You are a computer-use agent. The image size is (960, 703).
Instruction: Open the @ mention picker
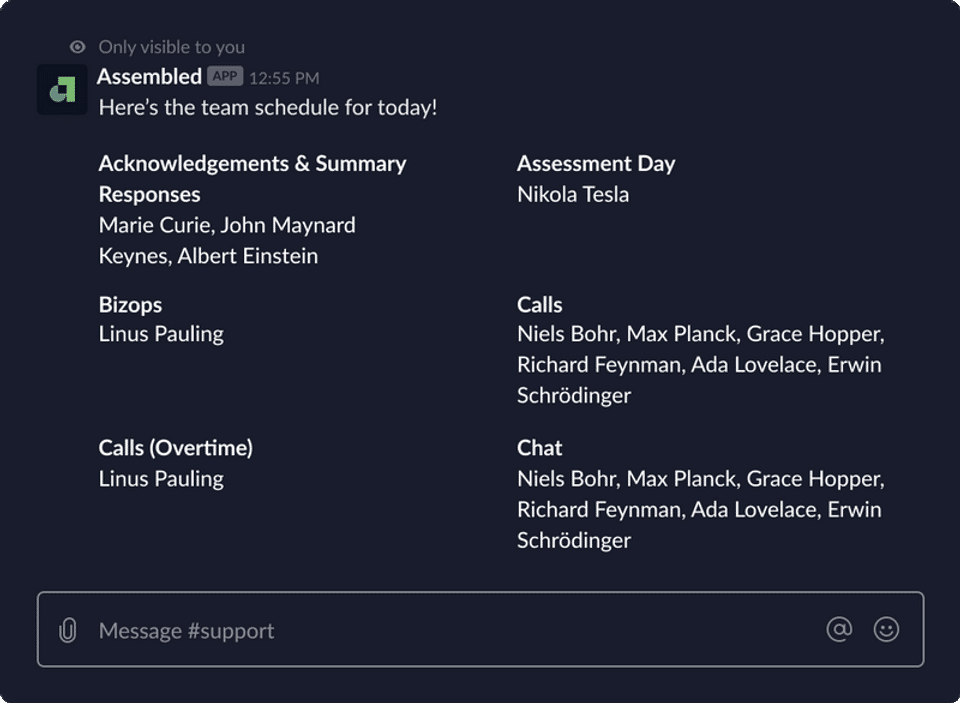(x=839, y=629)
